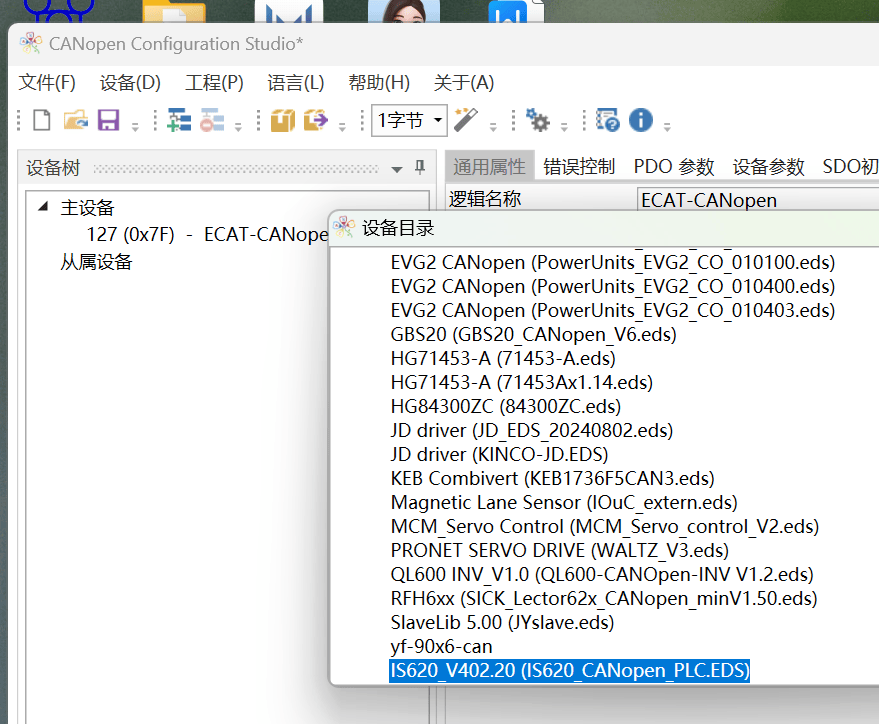Screen dimensions: 879x724
Task: Open overflow arrow after information icon
Action: [667, 126]
